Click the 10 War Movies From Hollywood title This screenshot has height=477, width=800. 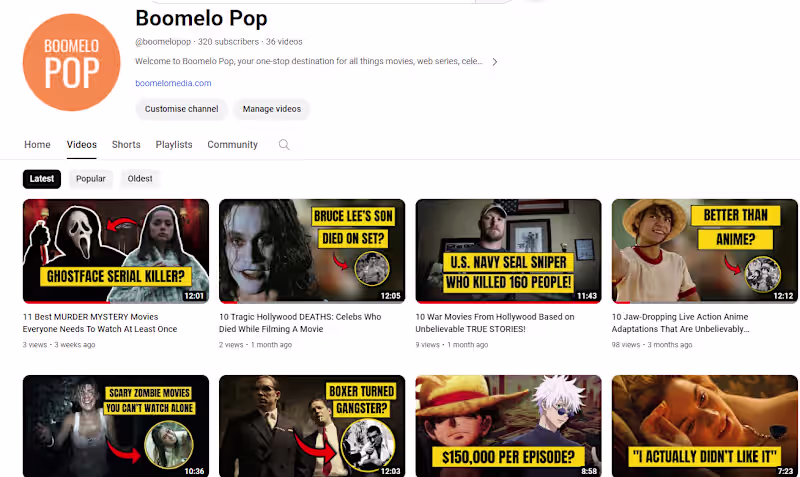(x=495, y=323)
